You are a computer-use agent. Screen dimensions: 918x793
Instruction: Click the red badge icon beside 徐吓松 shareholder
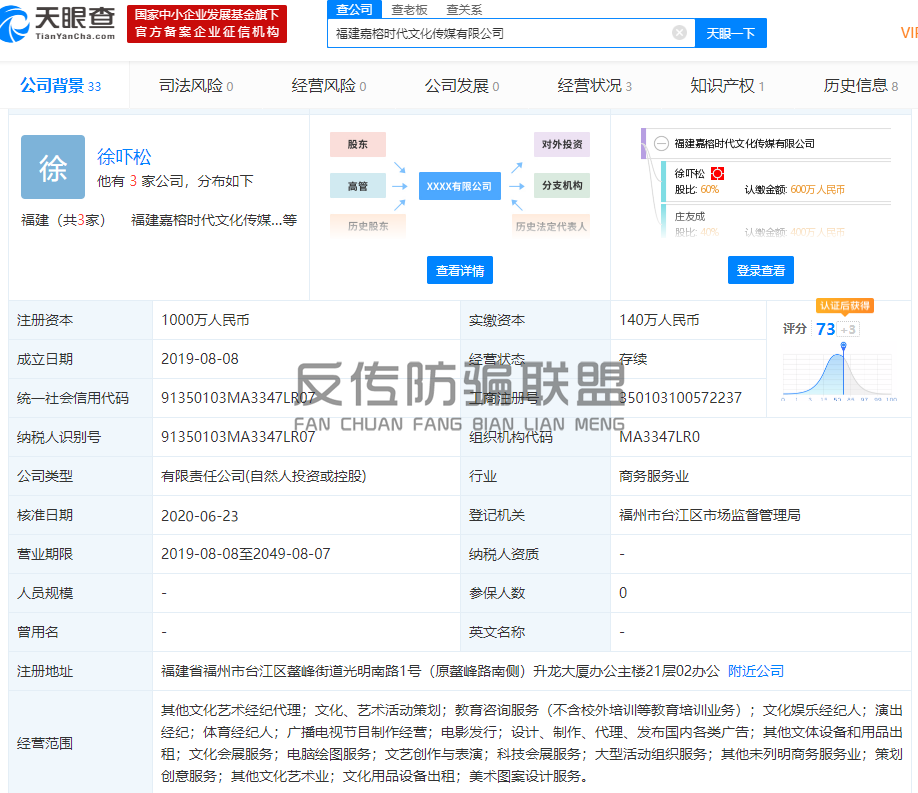tap(717, 174)
